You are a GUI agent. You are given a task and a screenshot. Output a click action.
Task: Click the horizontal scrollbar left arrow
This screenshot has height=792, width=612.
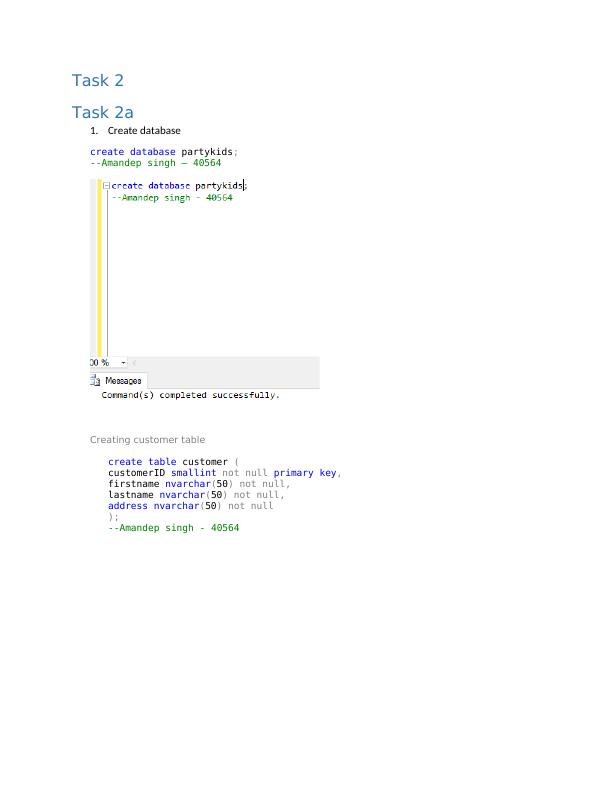pos(135,363)
